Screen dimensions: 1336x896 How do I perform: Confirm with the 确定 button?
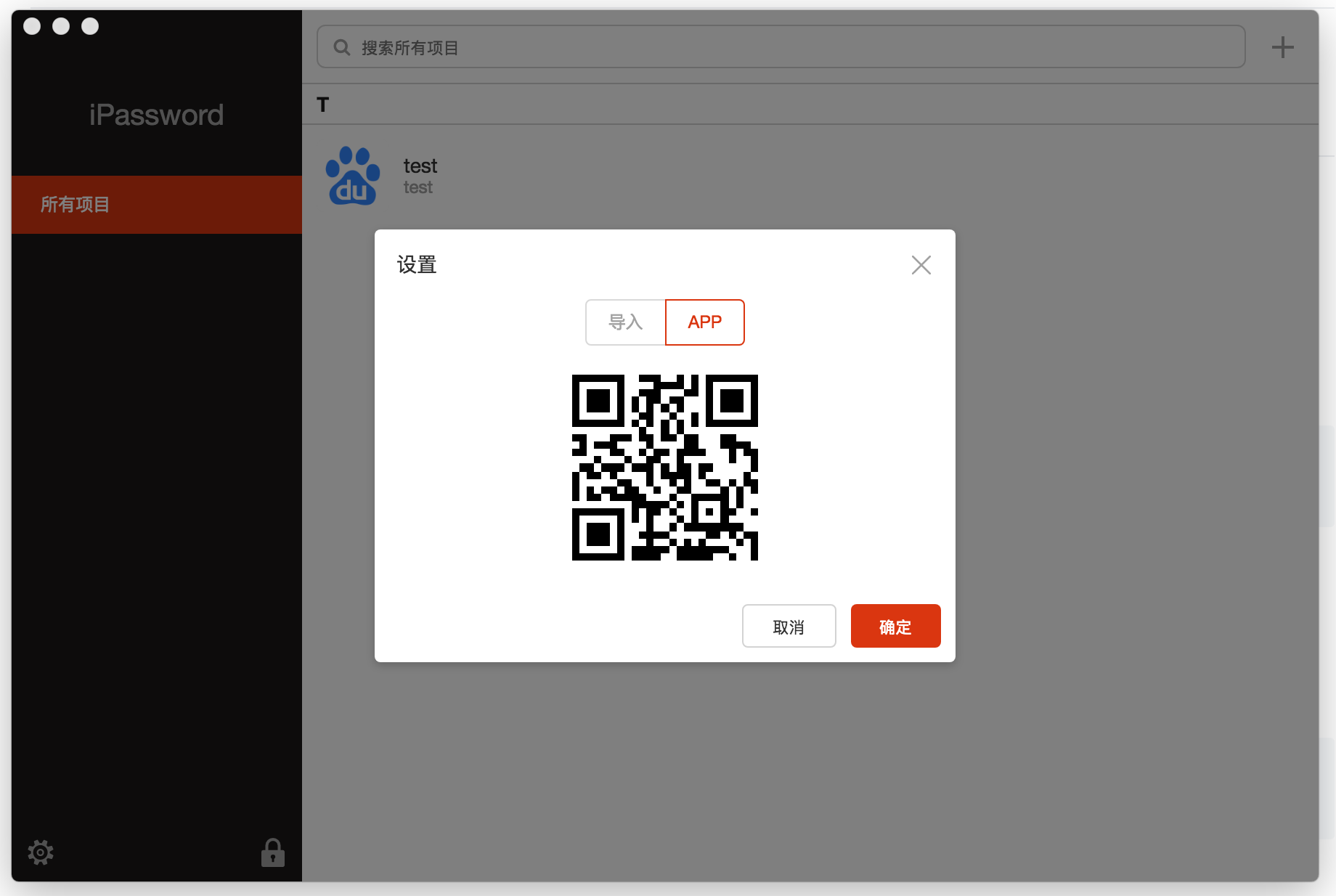[x=896, y=626]
